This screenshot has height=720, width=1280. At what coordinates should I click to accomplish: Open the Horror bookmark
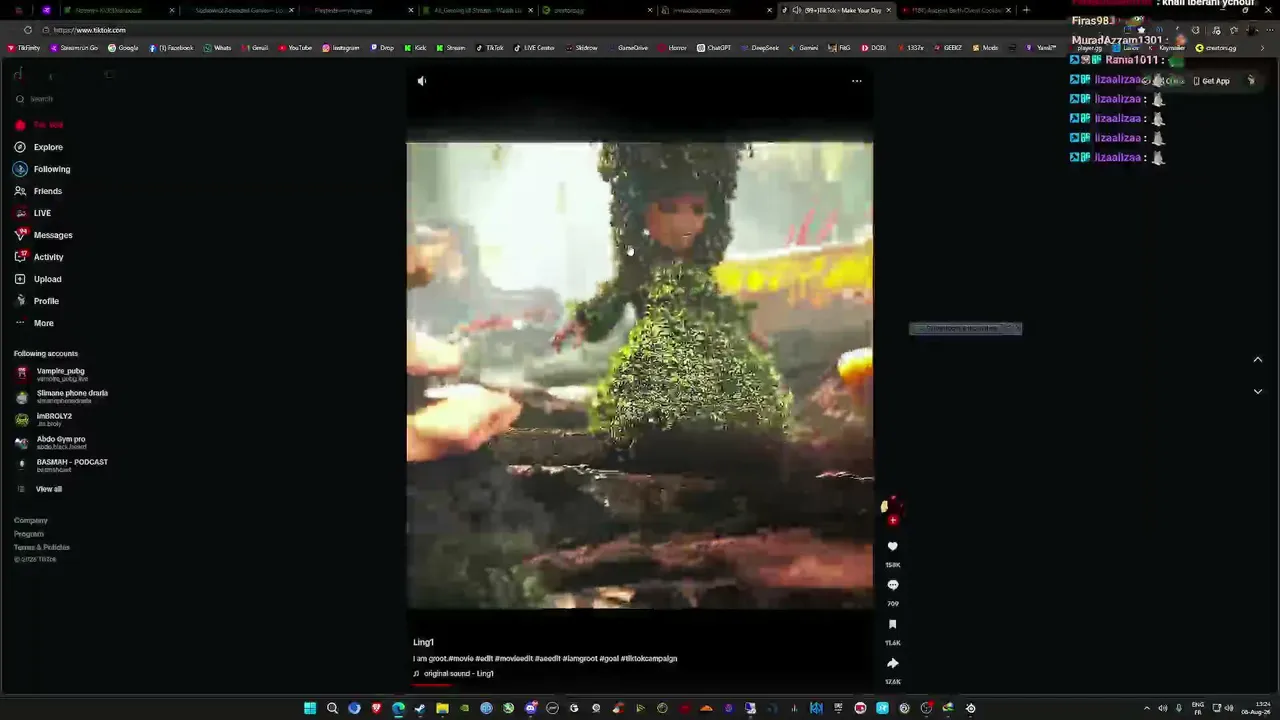(x=673, y=48)
